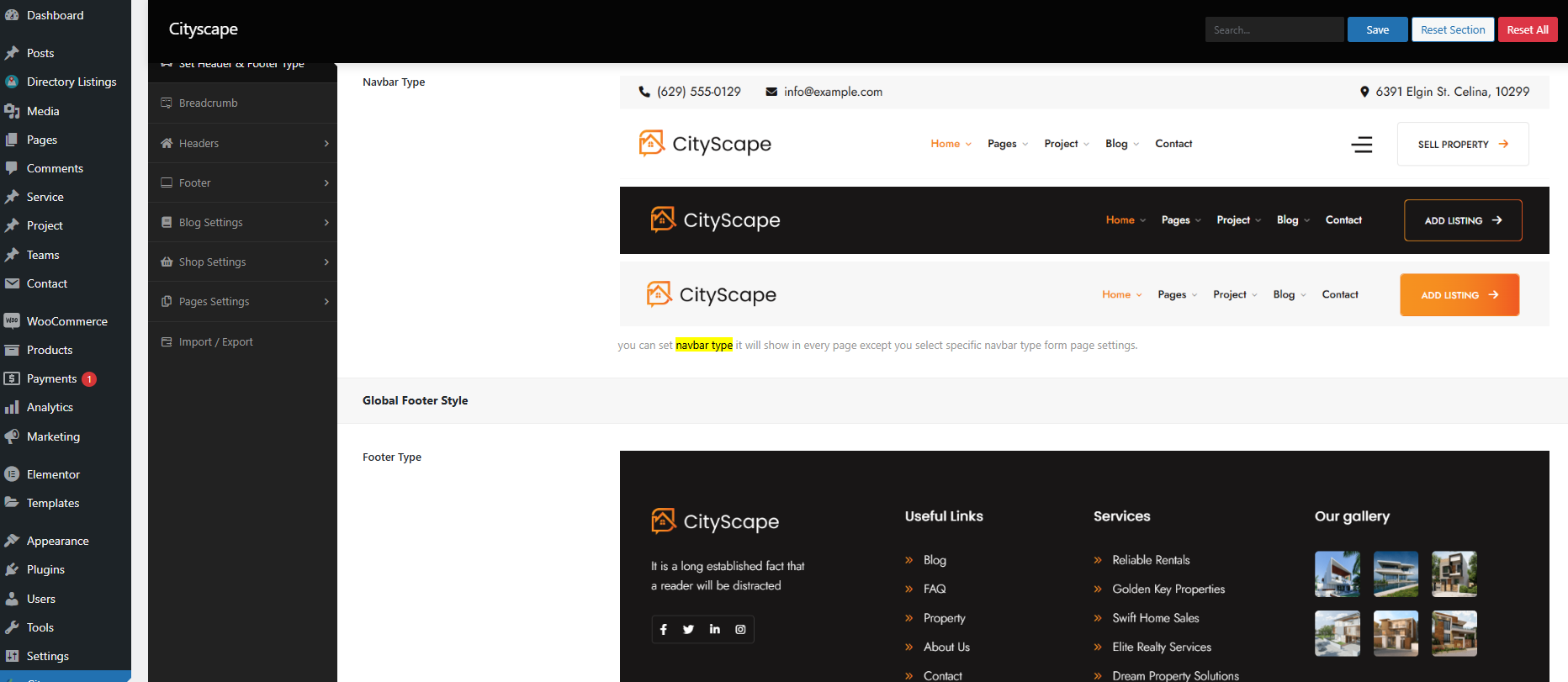
Task: Click the Media icon in the sidebar
Action: [x=12, y=111]
